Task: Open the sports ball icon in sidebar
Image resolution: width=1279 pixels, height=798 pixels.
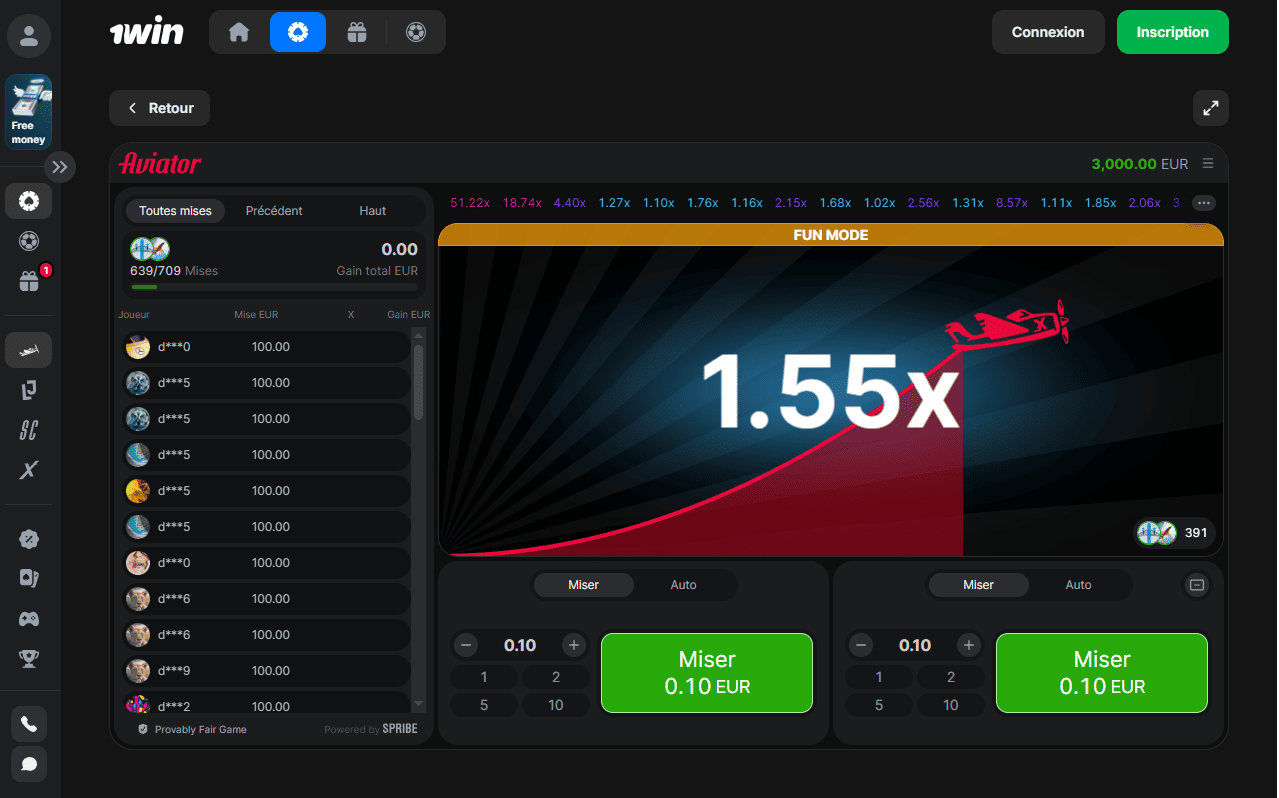Action: point(29,241)
